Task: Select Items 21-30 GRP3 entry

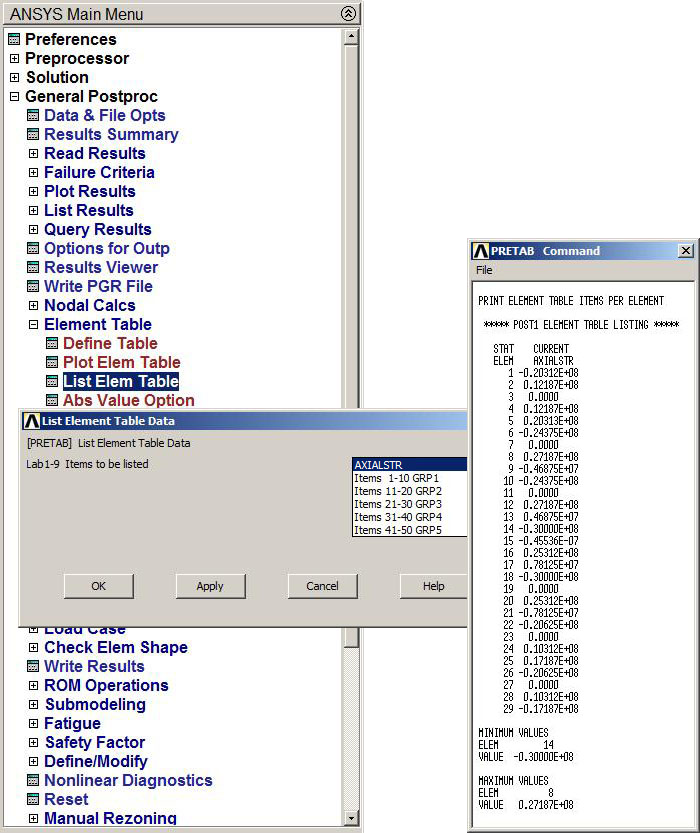Action: (409, 504)
